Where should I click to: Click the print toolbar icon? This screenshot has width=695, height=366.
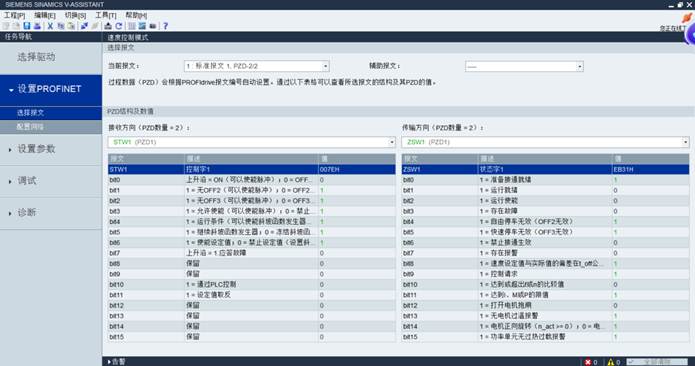click(37, 26)
